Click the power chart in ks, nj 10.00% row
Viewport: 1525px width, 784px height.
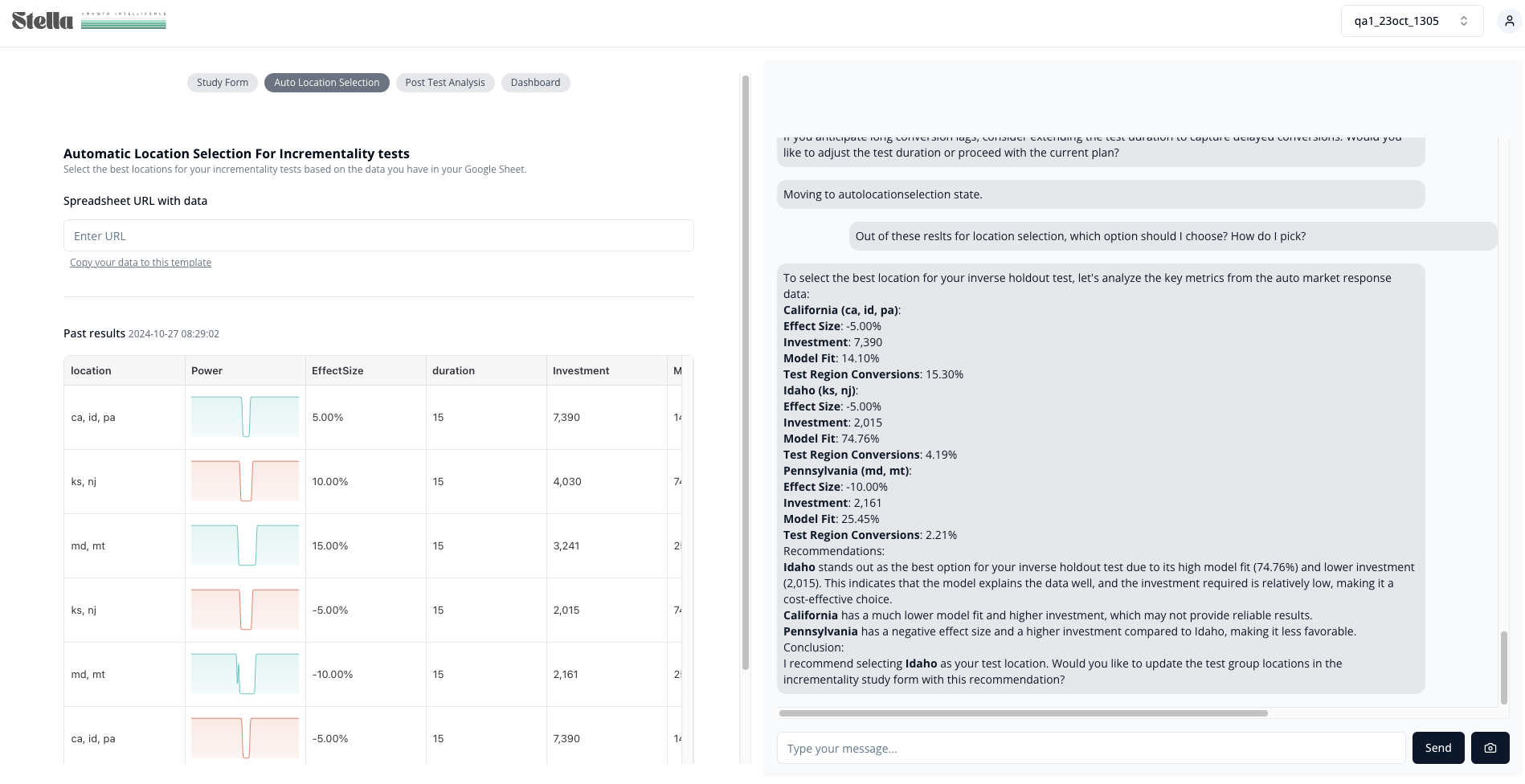(x=245, y=481)
